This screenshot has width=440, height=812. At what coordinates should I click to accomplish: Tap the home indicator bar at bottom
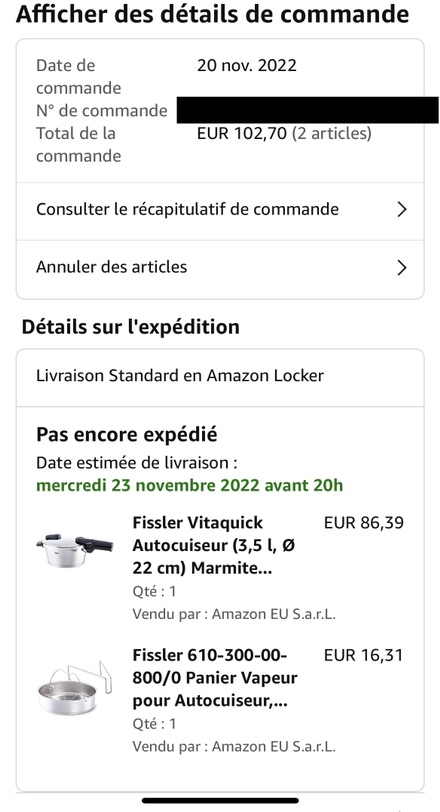(220, 801)
